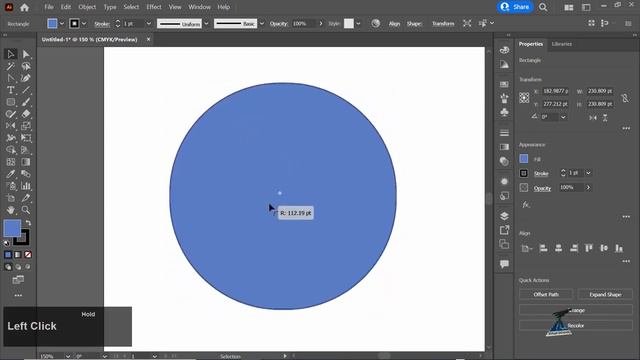Open the Comments panel icon
Image resolution: width=640 pixels, height=360 pixels.
(504, 264)
